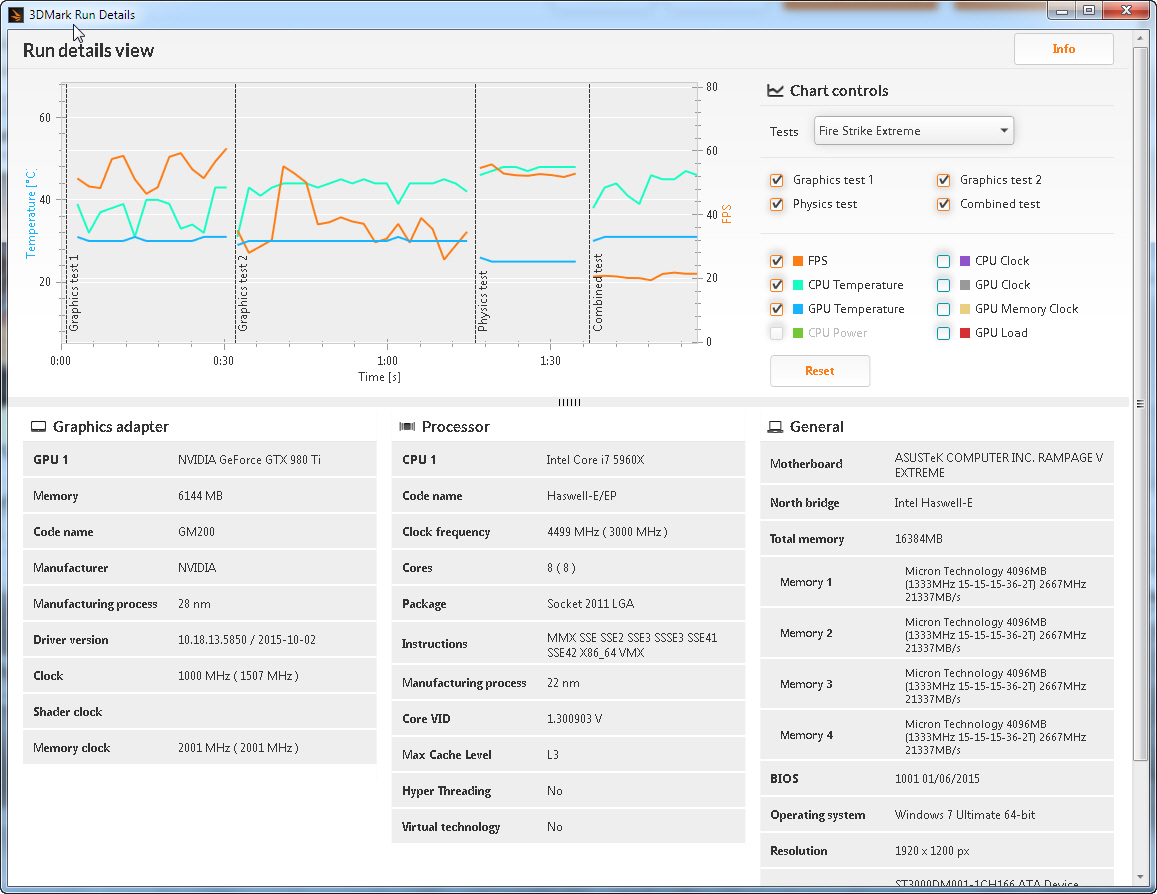The height and width of the screenshot is (894, 1157).
Task: Click the GM200 code name value
Action: point(196,532)
